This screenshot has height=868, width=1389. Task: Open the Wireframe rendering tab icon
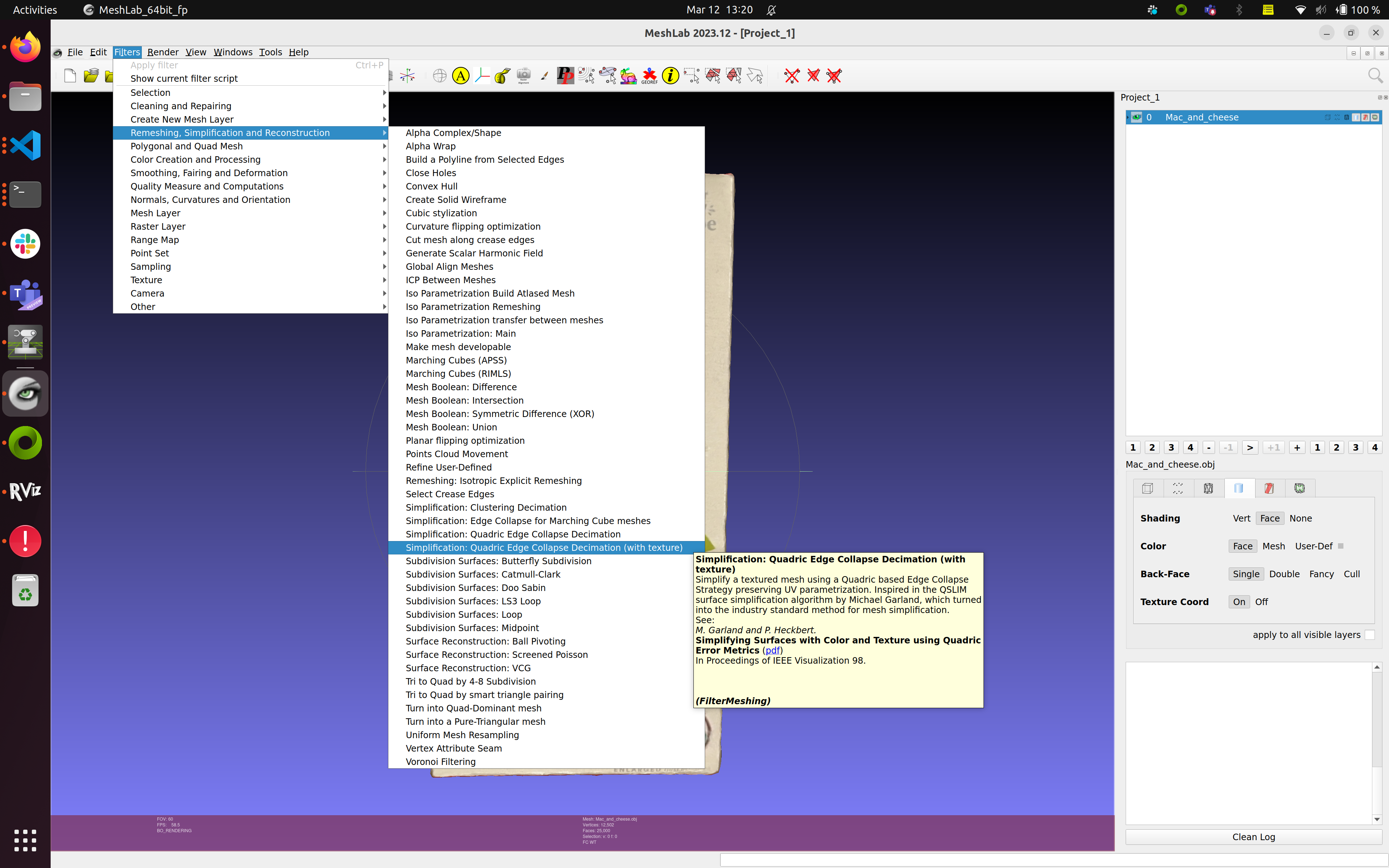tap(1208, 488)
